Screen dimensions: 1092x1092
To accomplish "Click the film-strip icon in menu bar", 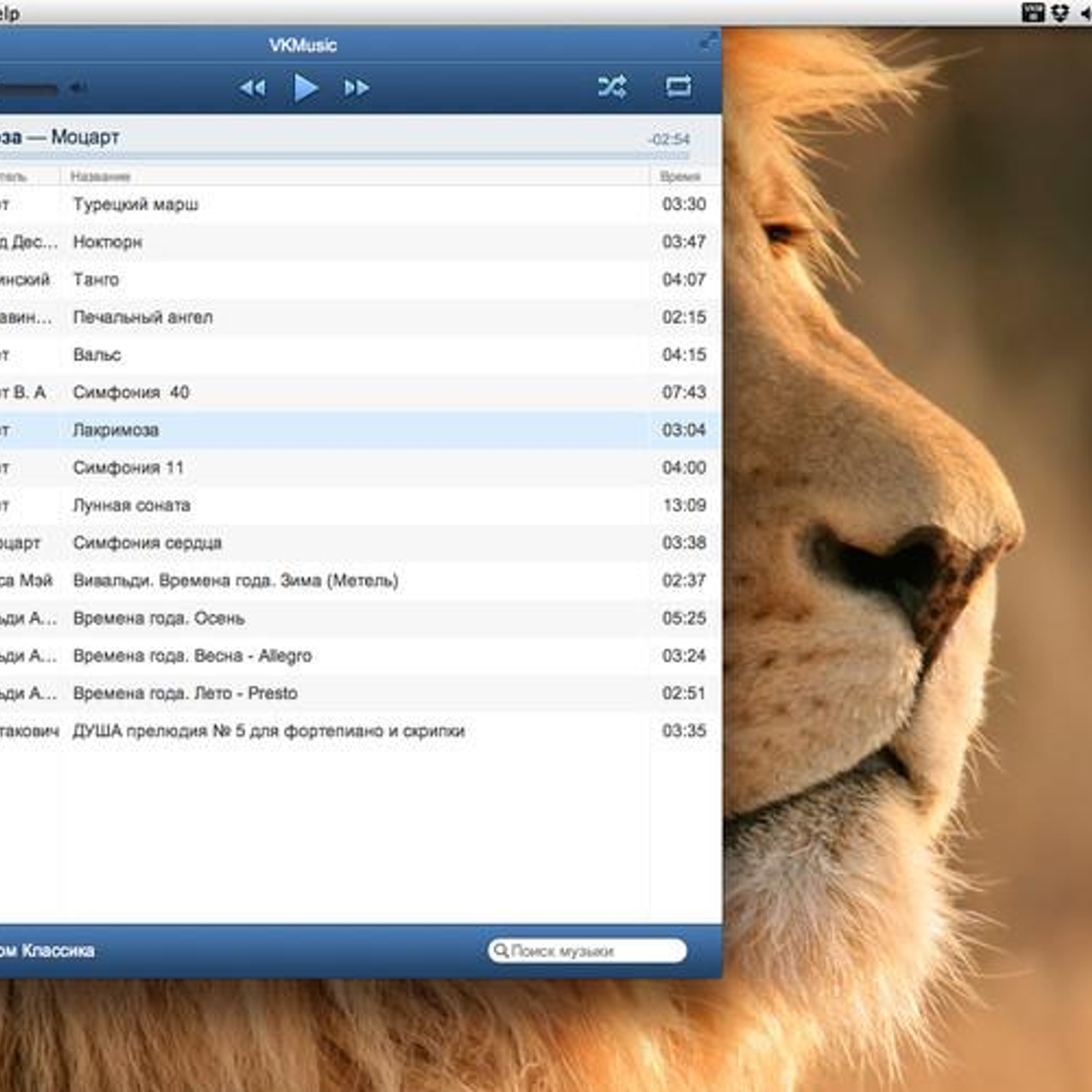I will click(1033, 13).
